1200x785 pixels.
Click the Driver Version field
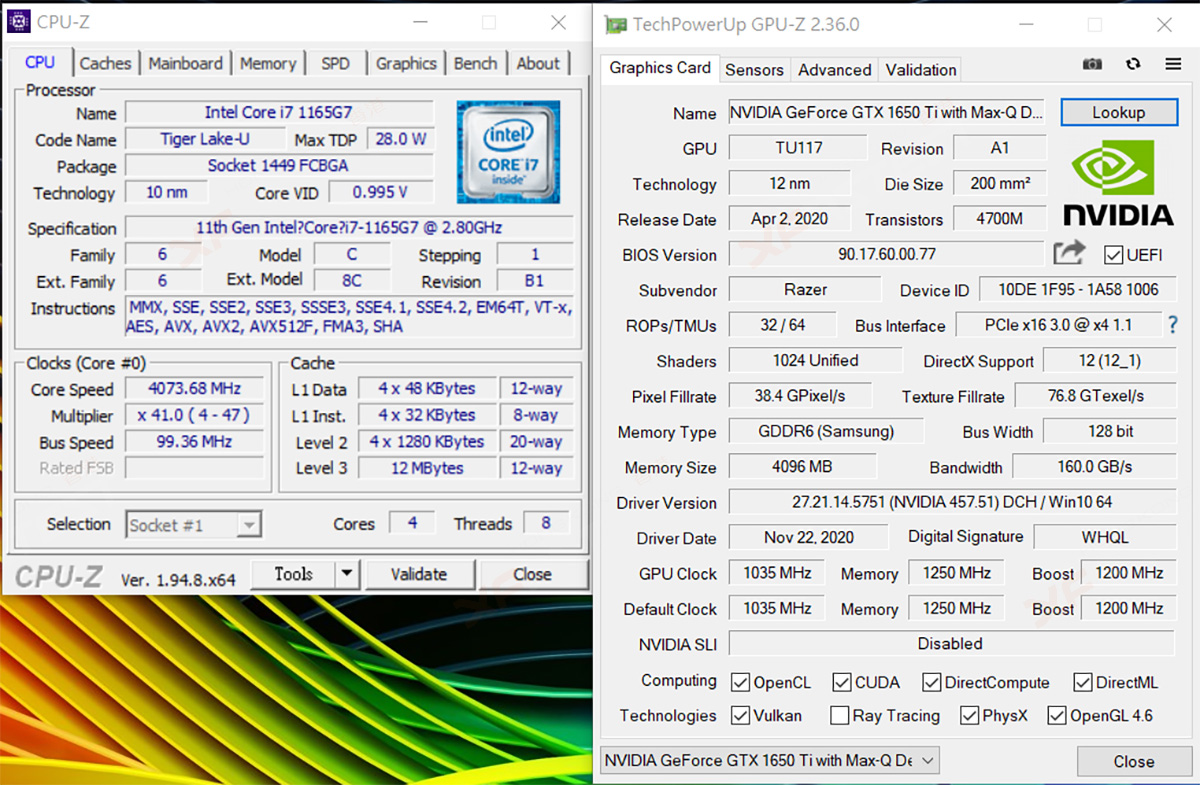pos(952,502)
